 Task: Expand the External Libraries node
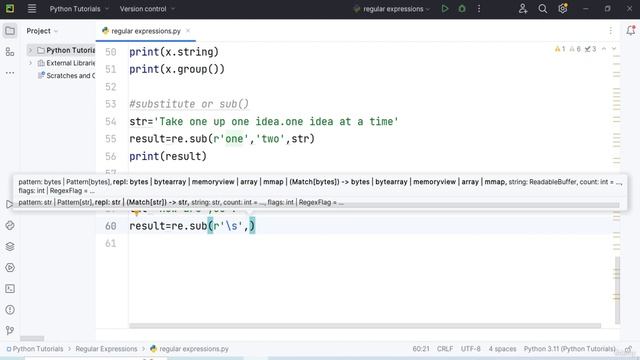click(x=30, y=63)
